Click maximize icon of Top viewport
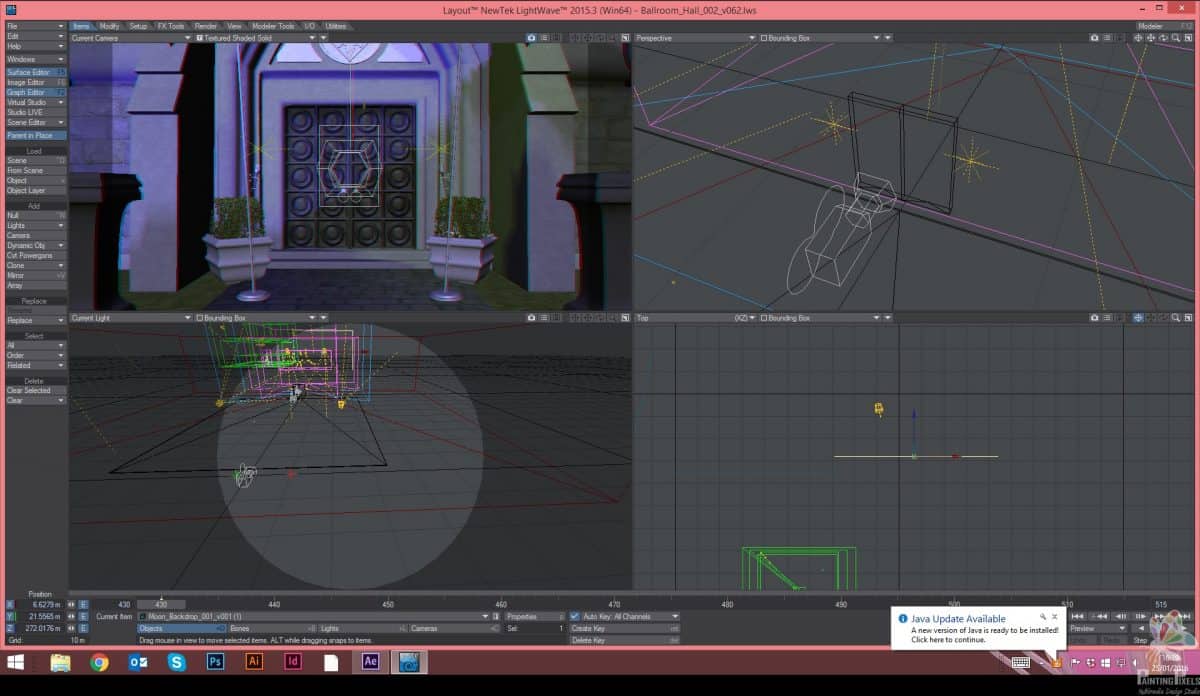The height and width of the screenshot is (696, 1200). tap(1190, 318)
